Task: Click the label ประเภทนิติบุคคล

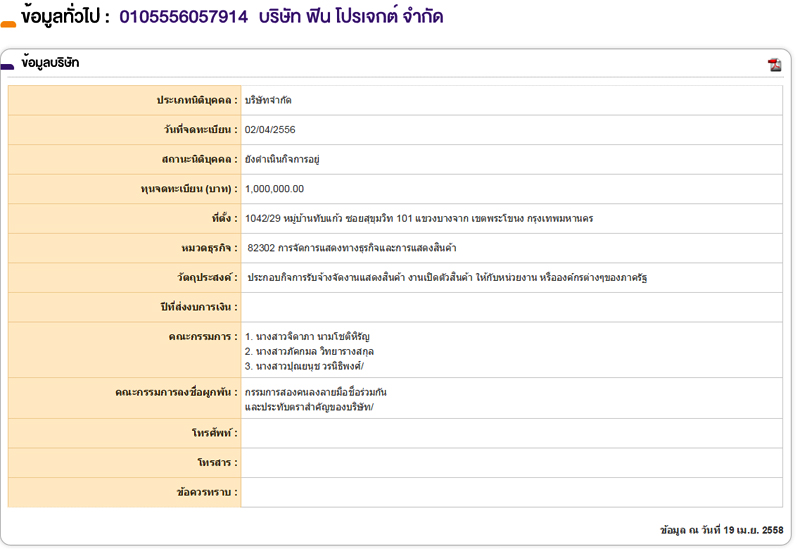Action: (x=197, y=101)
